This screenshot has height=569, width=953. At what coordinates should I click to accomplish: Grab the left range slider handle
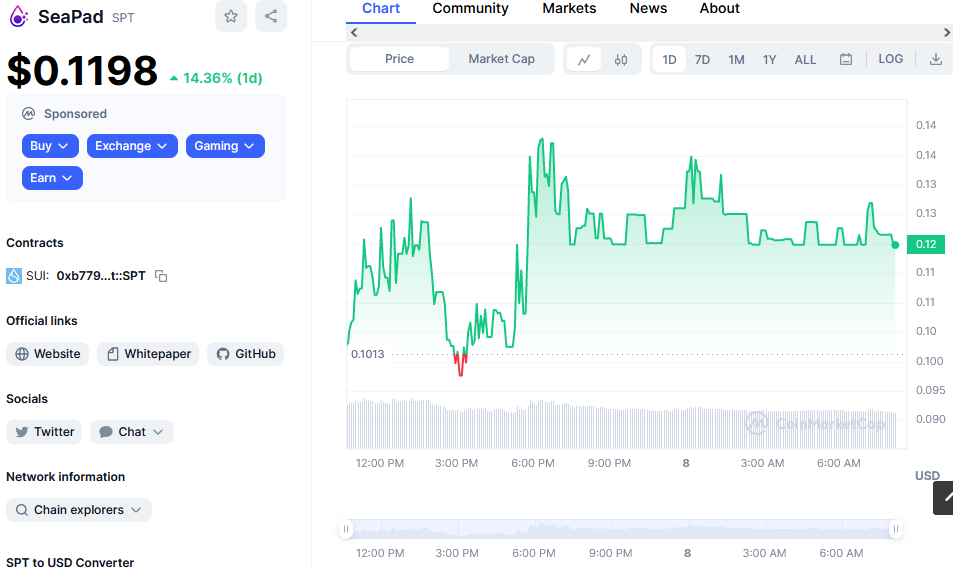pos(346,529)
